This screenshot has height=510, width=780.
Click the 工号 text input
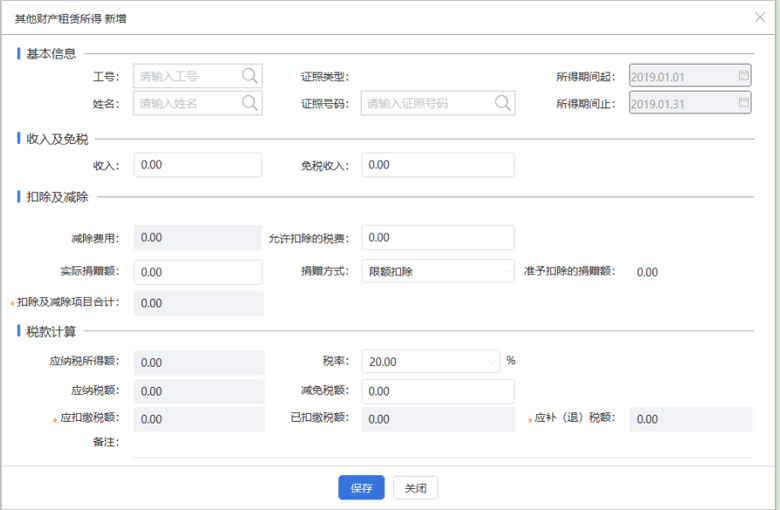click(185, 76)
